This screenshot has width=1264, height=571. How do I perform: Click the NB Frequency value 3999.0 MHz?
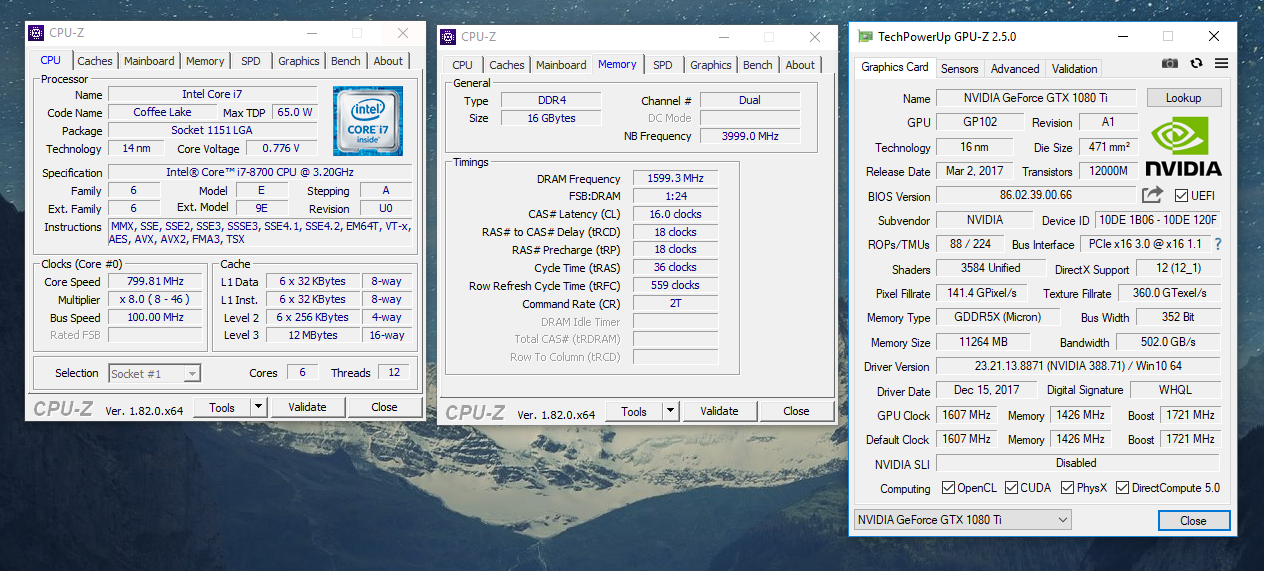pos(750,136)
